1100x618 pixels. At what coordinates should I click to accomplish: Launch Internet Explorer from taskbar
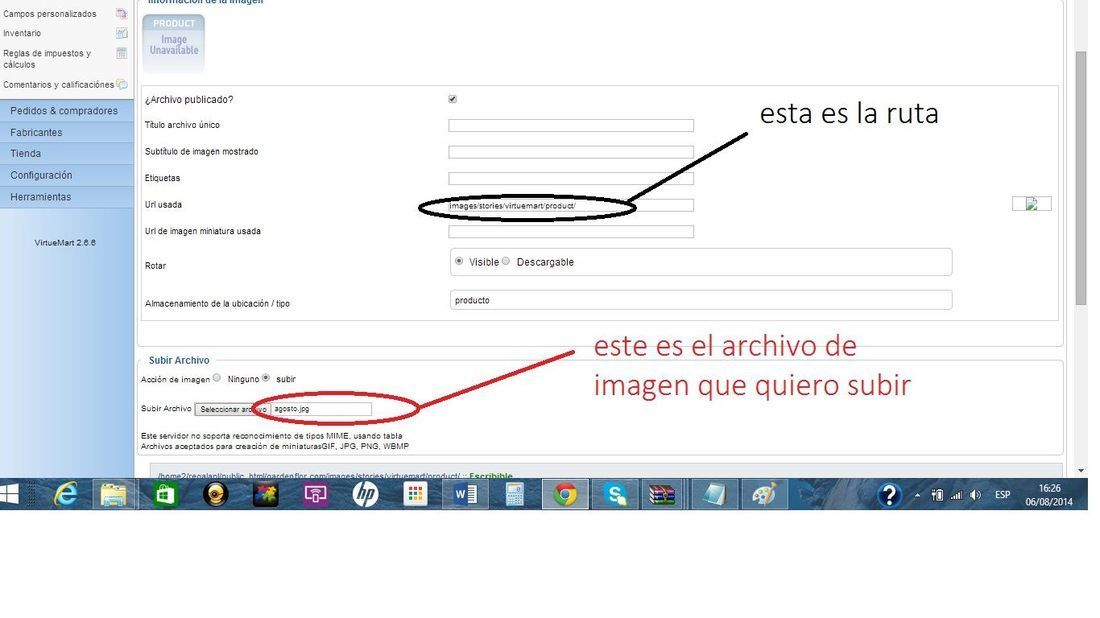[x=65, y=495]
